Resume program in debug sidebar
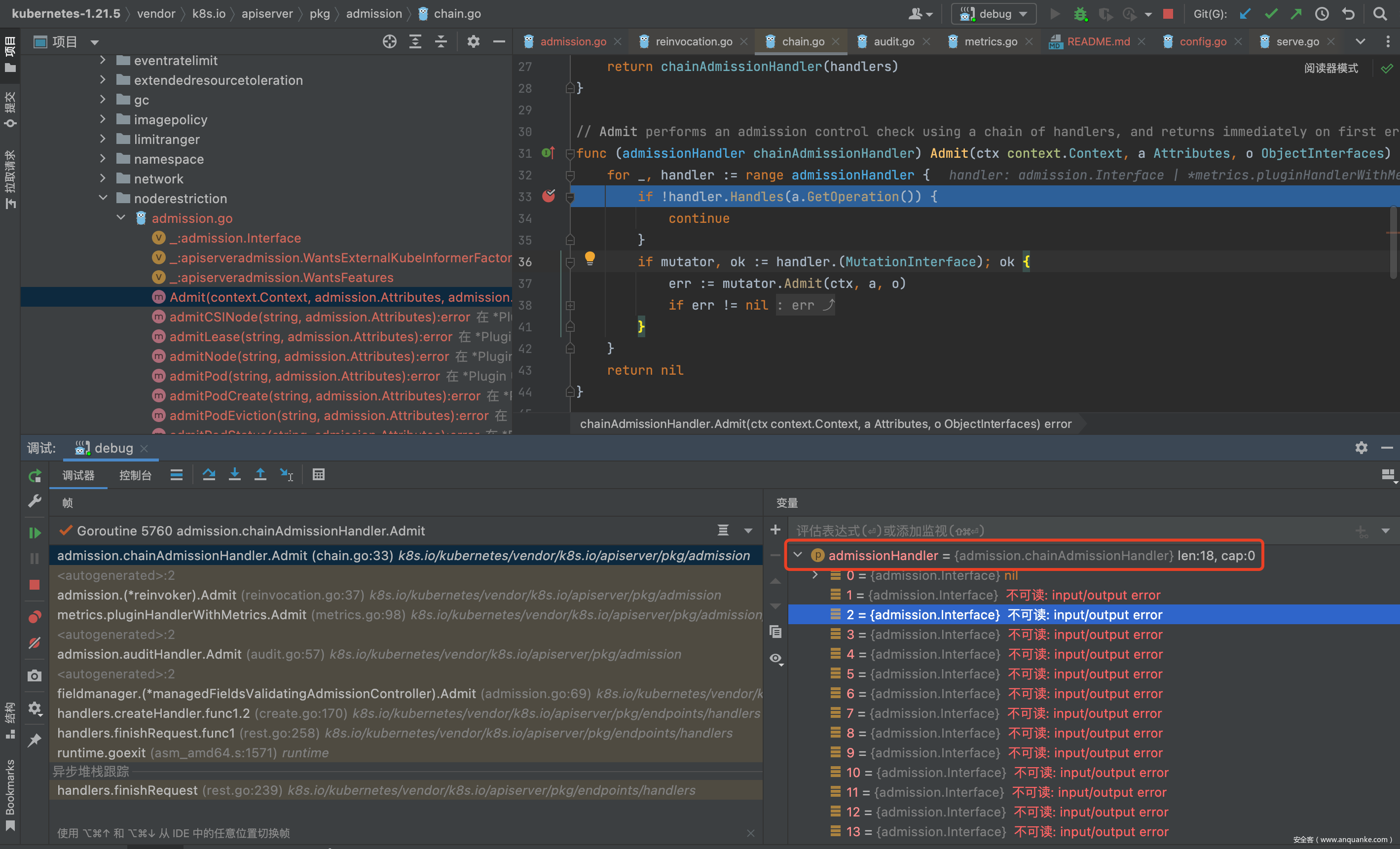This screenshot has width=1400, height=849. click(35, 532)
